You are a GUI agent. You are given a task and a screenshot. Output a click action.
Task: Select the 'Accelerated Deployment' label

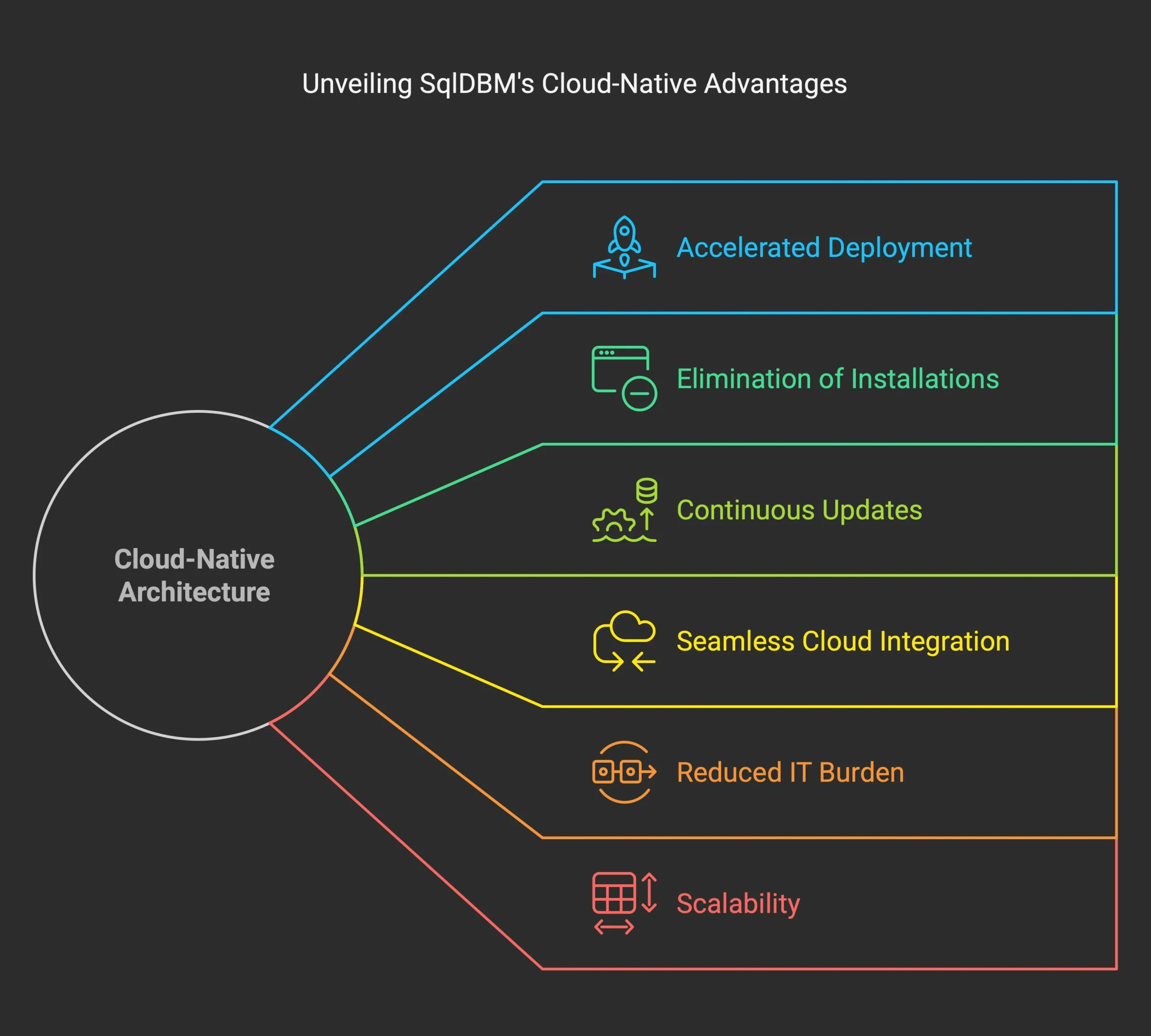tap(824, 248)
